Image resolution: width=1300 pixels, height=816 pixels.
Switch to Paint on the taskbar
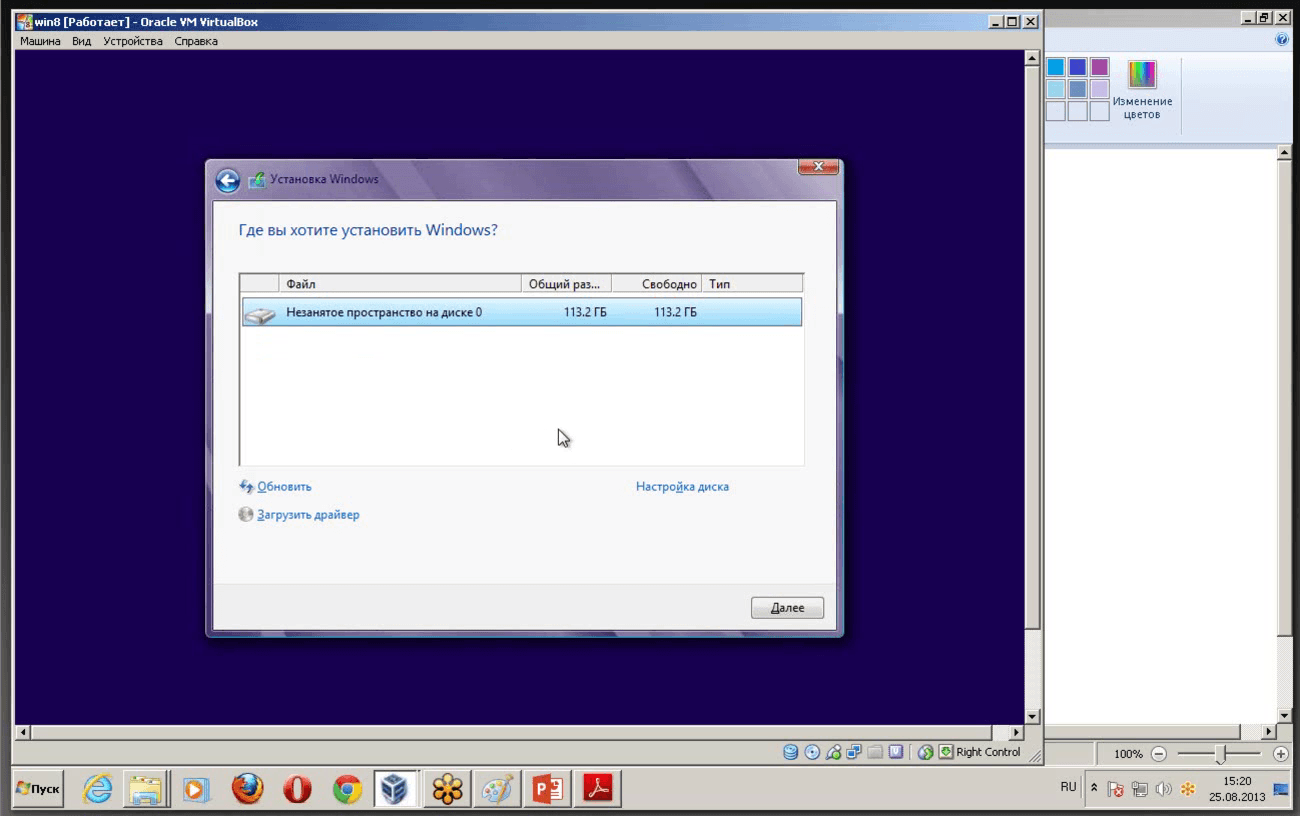tap(497, 789)
